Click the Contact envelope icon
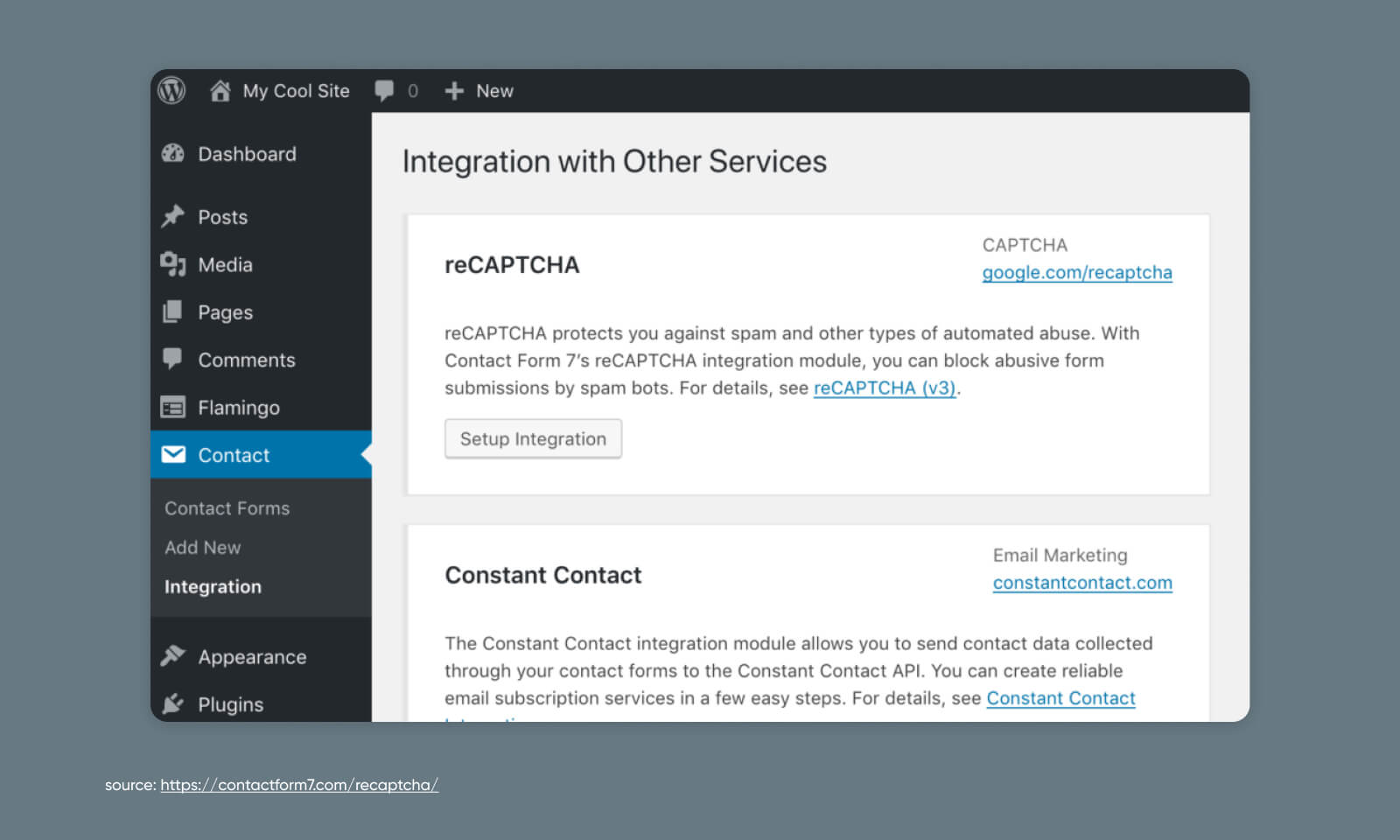Viewport: 1400px width, 840px height. tap(173, 454)
